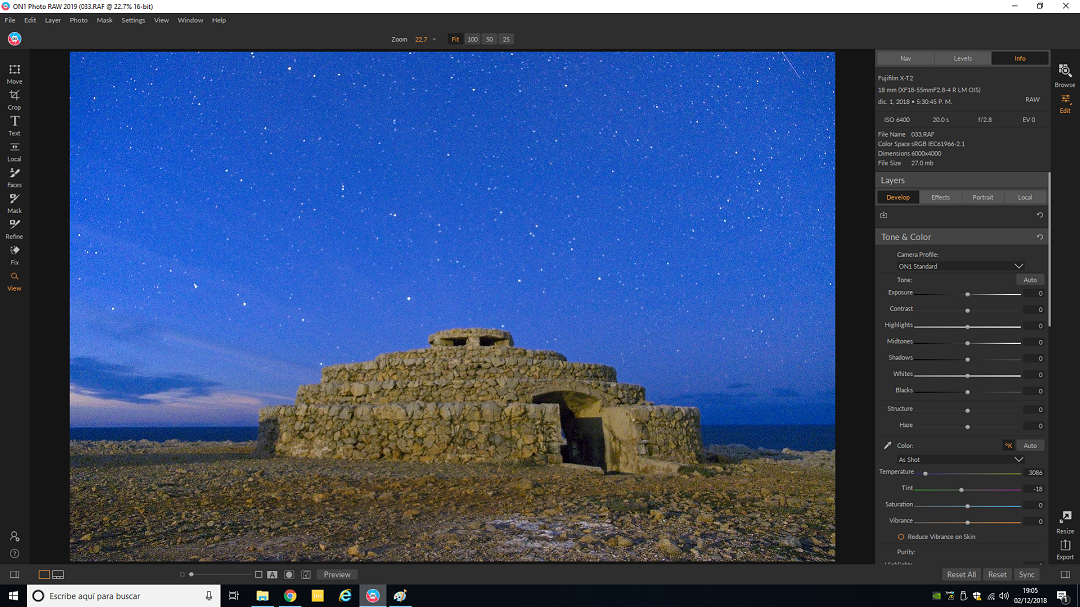Click the Temperature slider handle
The width and height of the screenshot is (1080, 607).
pos(925,473)
